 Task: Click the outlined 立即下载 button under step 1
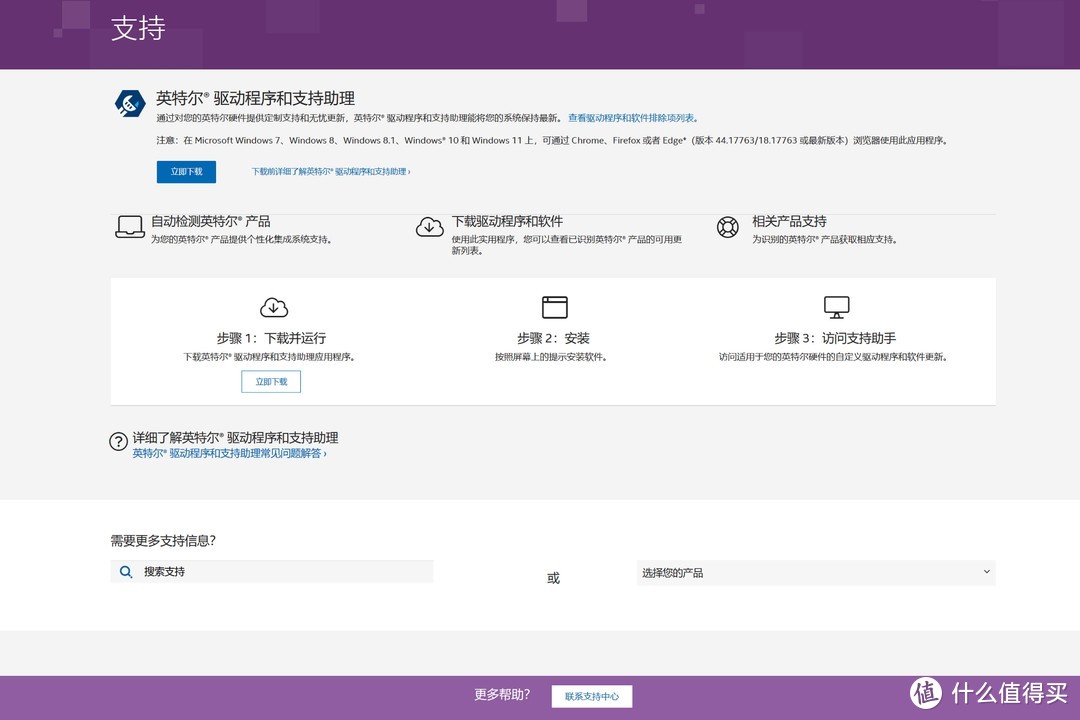click(x=271, y=382)
